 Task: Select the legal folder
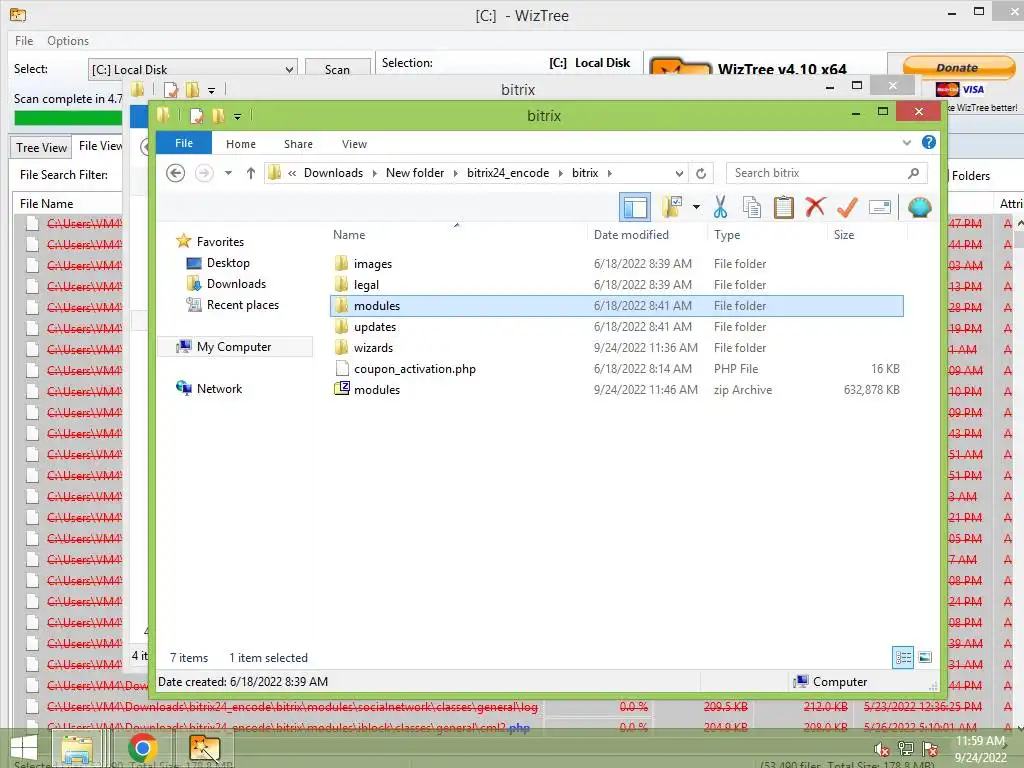pos(616,285)
